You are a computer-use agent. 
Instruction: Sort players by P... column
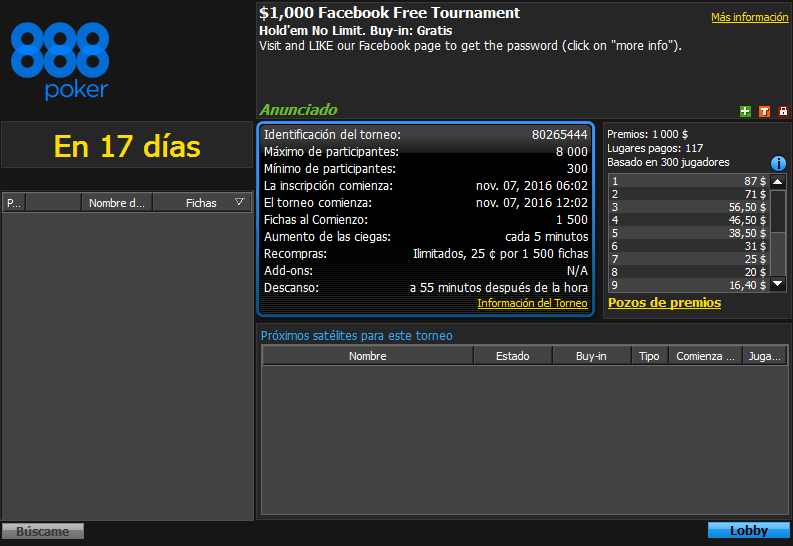[x=14, y=203]
